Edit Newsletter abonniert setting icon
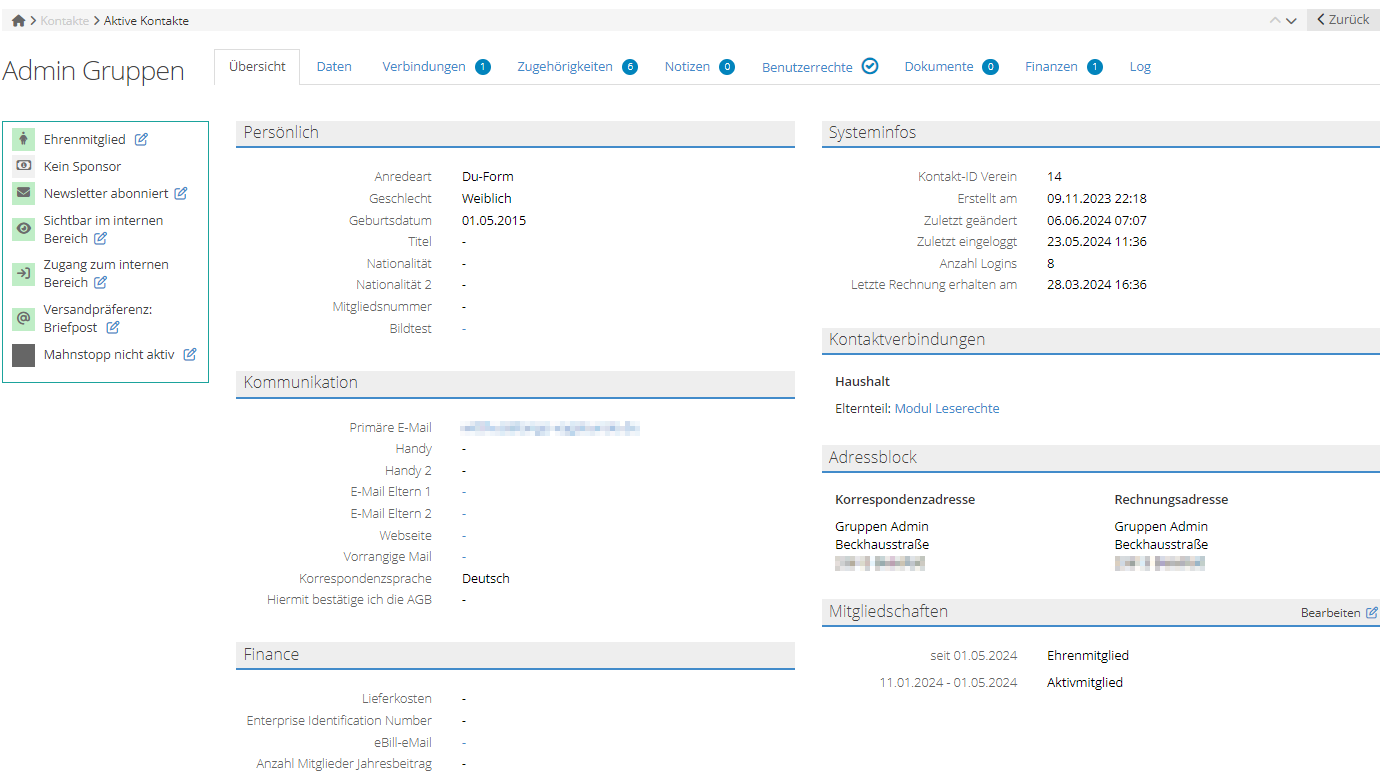The height and width of the screenshot is (775, 1395). (181, 194)
